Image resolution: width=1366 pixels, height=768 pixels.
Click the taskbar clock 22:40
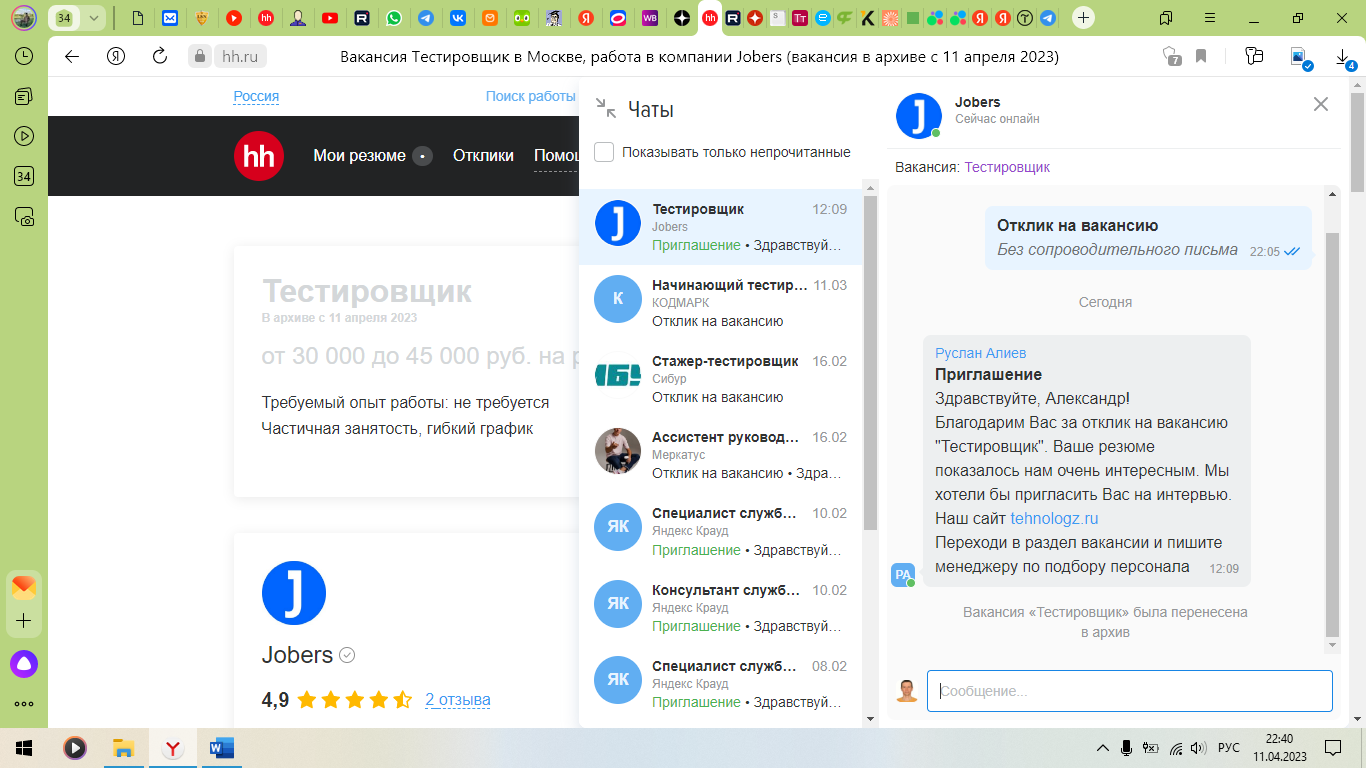click(x=1278, y=747)
